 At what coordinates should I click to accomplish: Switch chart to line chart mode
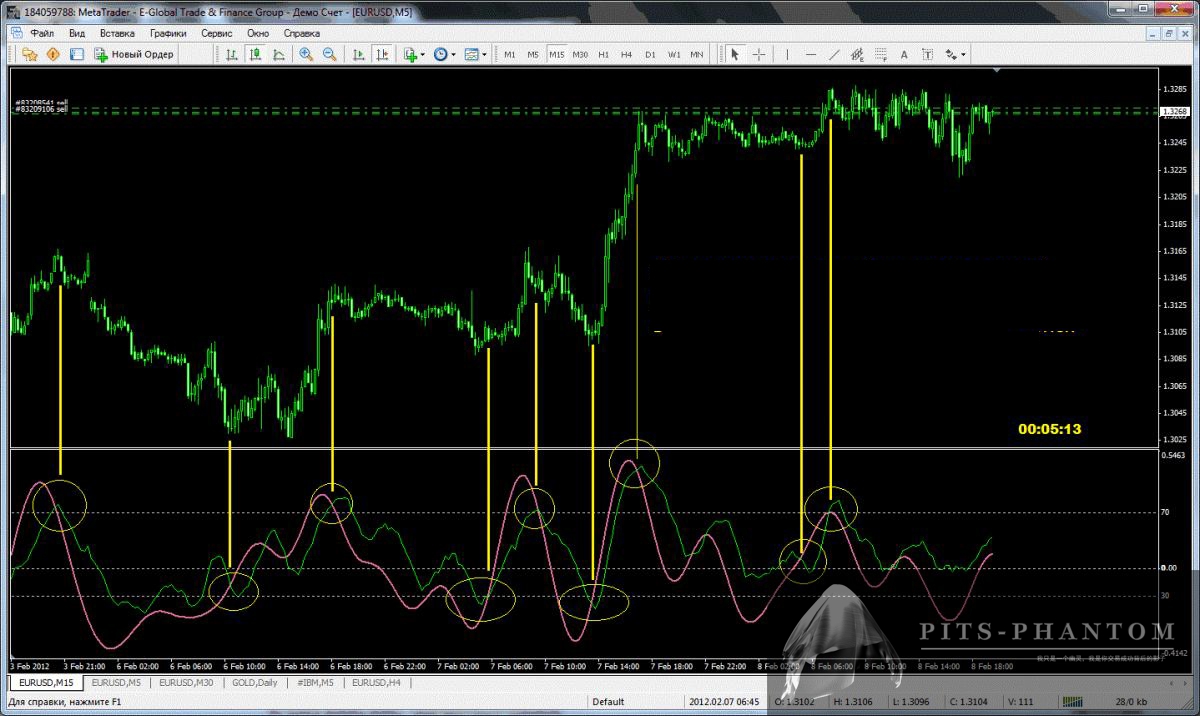click(x=278, y=54)
